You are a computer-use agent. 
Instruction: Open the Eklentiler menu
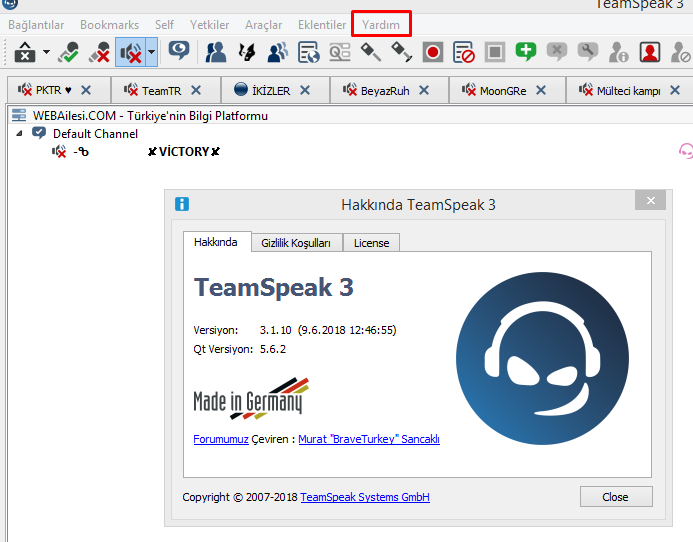coord(322,25)
